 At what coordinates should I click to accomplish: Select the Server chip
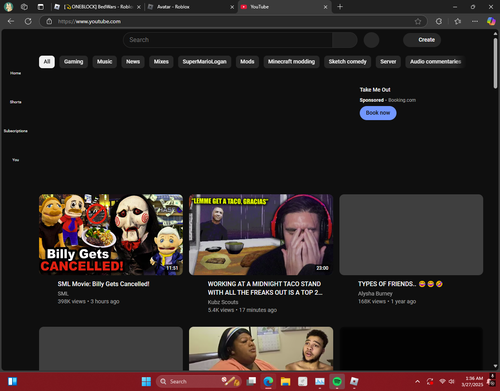pyautogui.click(x=388, y=62)
